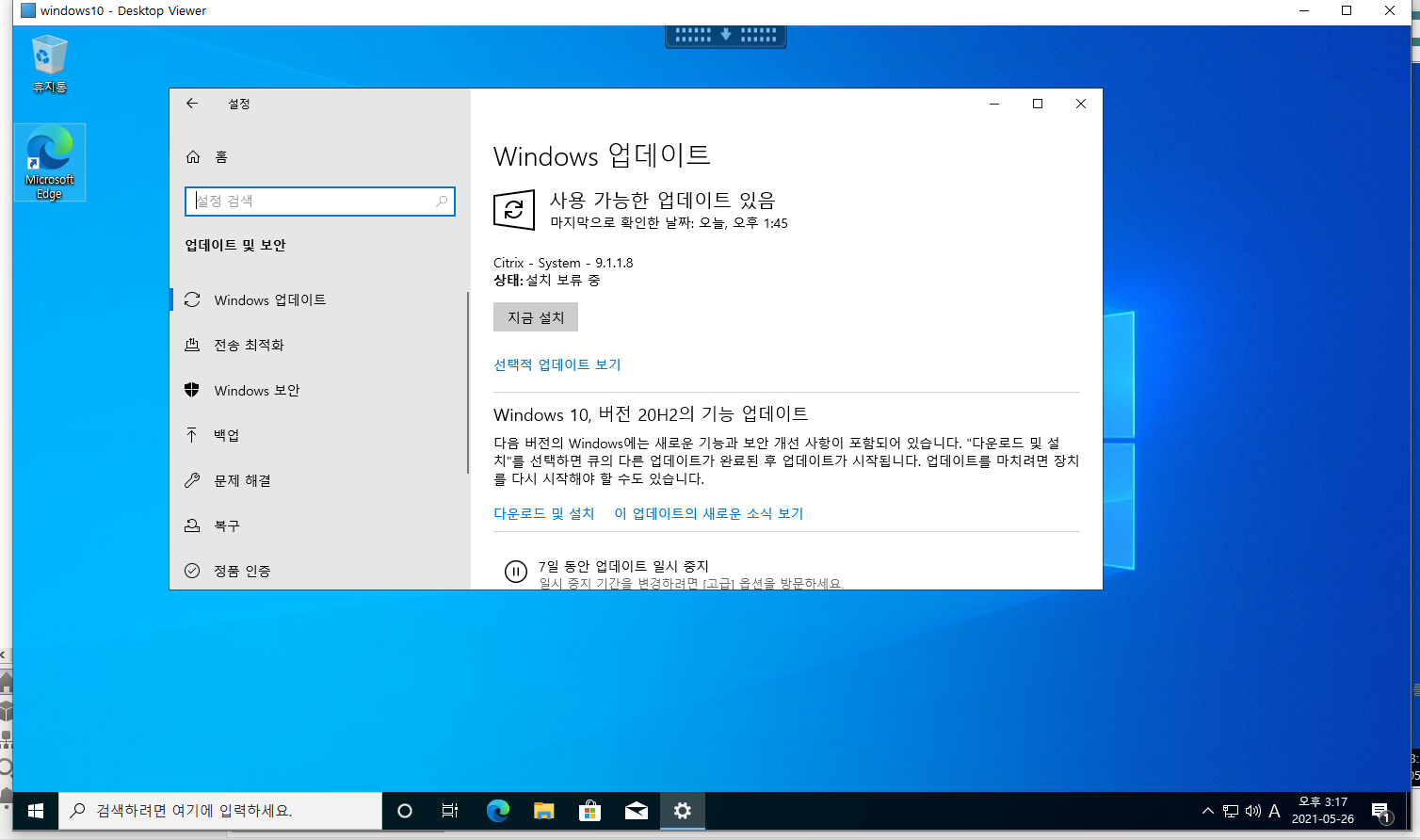Viewport: 1420px width, 840px height.
Task: Open 전송 최적화 in the sidebar
Action: click(x=318, y=345)
